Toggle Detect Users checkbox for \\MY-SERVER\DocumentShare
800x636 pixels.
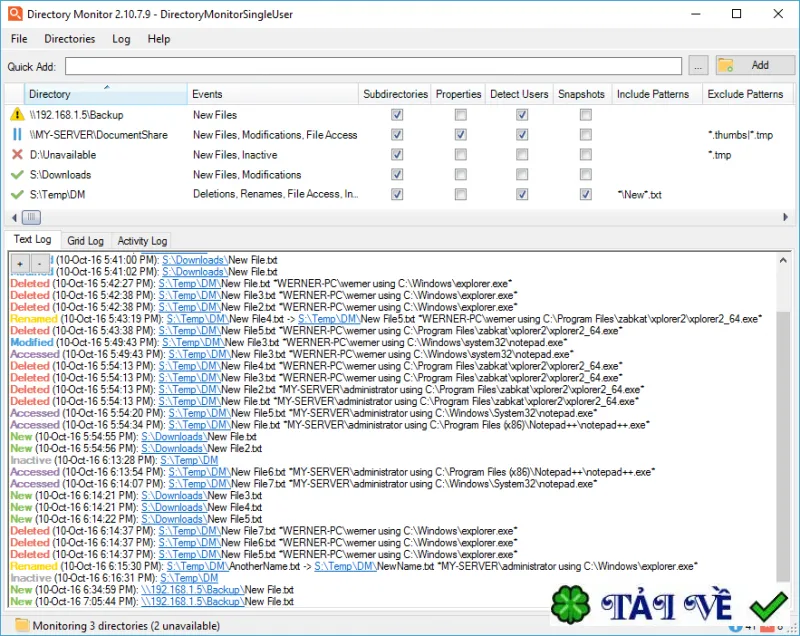[x=521, y=135]
